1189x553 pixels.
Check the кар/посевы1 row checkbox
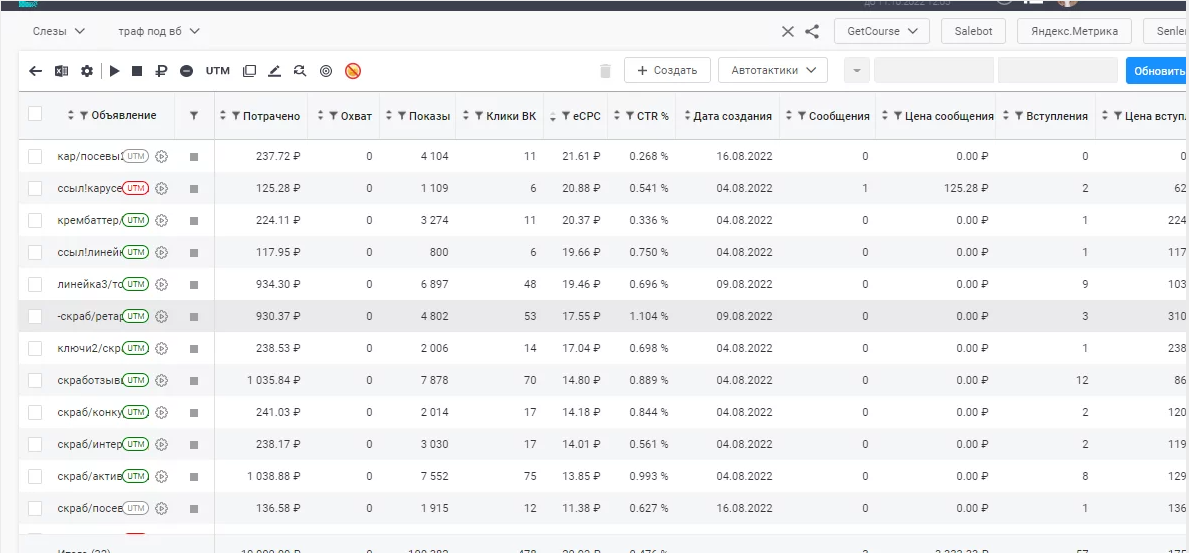[x=35, y=156]
